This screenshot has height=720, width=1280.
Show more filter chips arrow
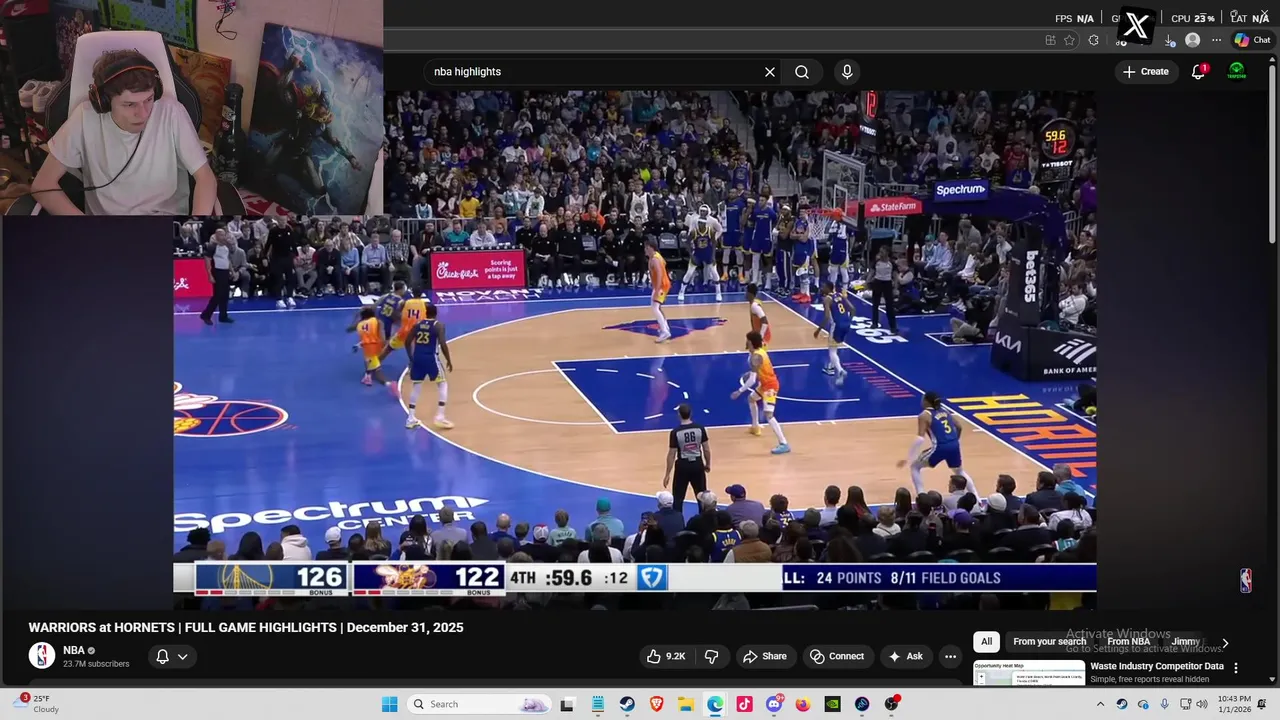click(x=1225, y=643)
